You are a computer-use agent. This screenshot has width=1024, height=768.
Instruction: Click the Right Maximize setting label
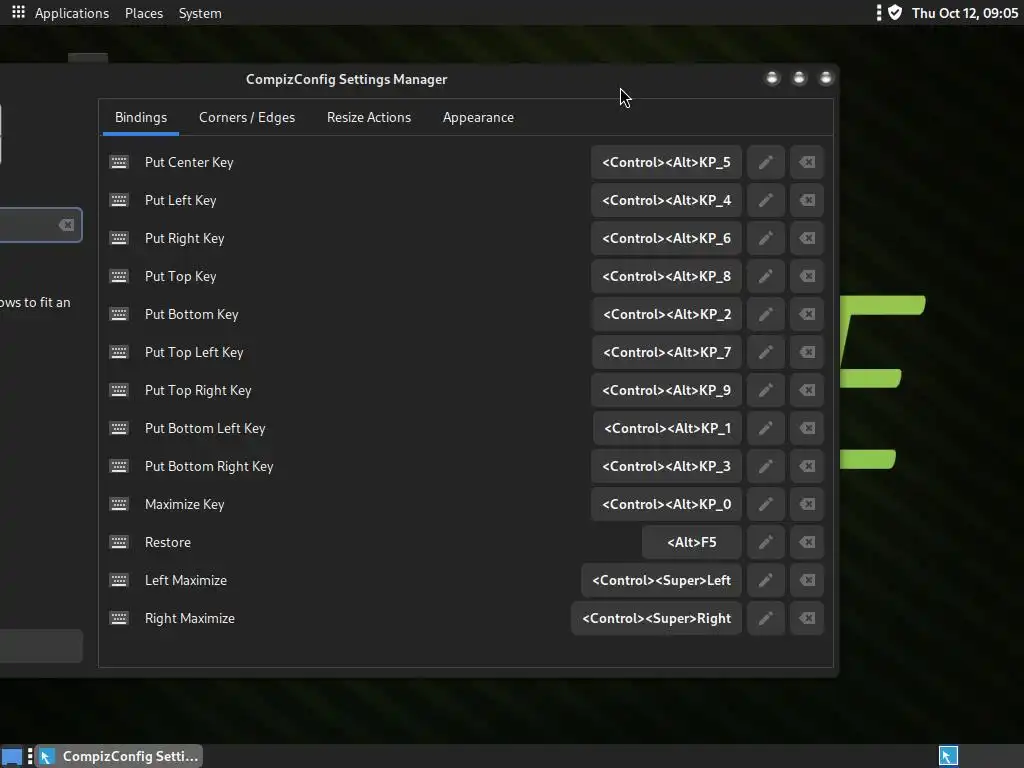pos(189,618)
